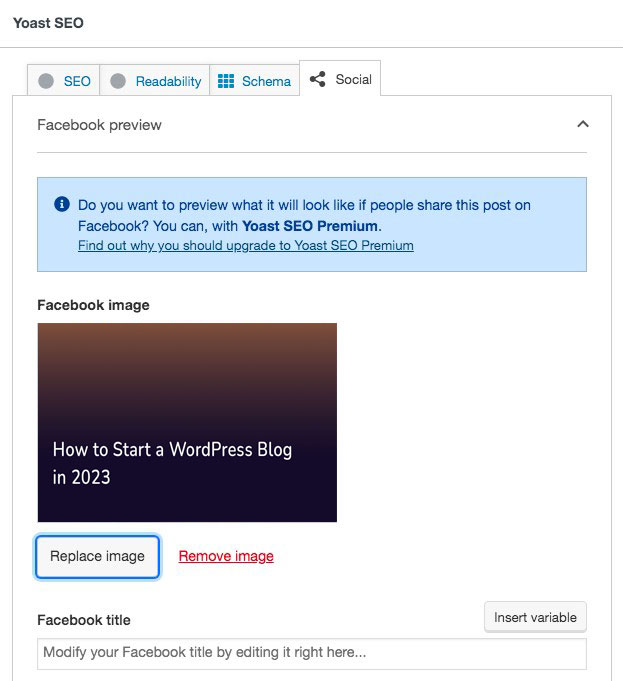Screen dimensions: 623x681
Task: Open the Readability tab
Action: [x=168, y=81]
